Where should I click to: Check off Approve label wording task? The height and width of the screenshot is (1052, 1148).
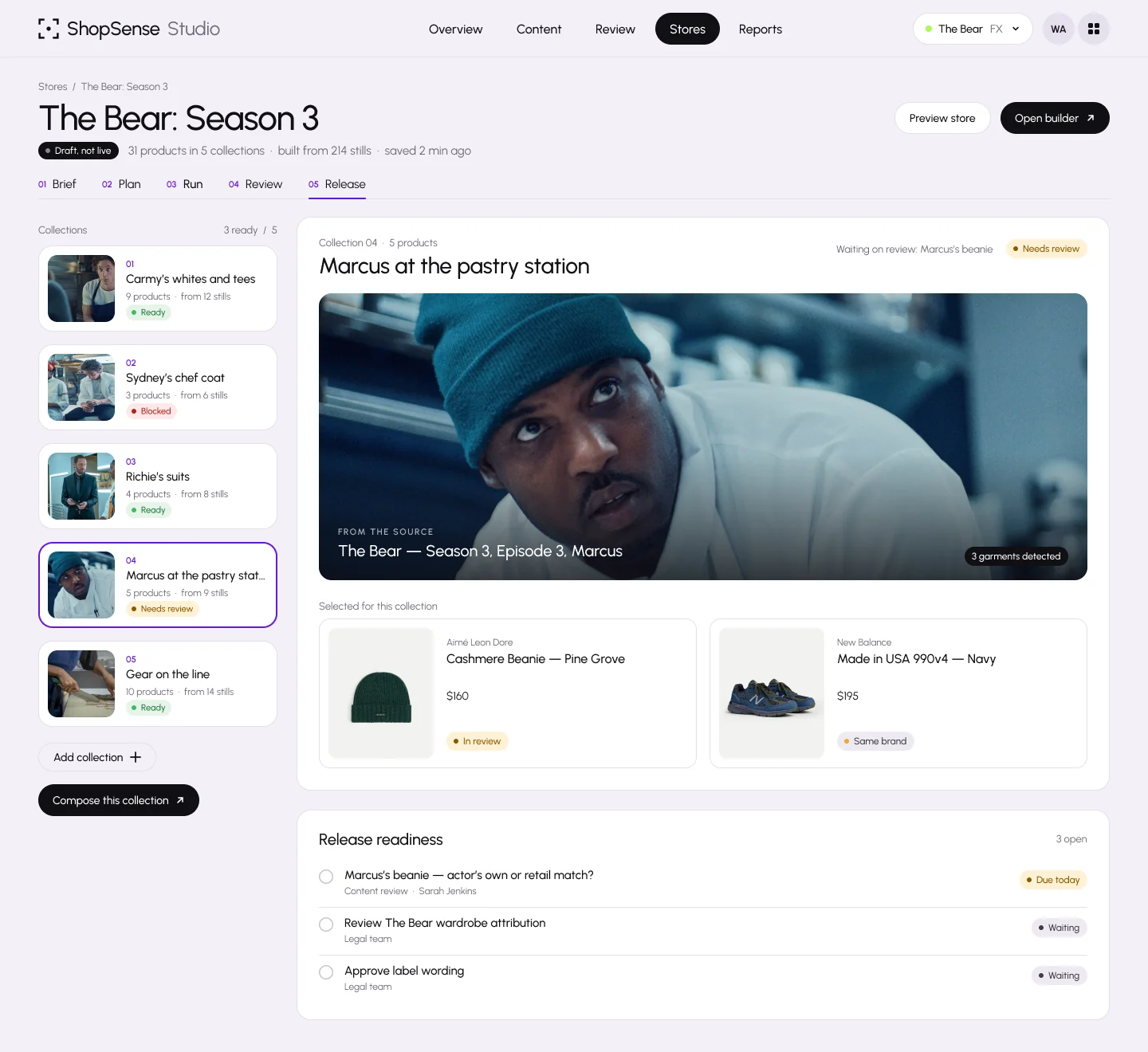pos(326,972)
